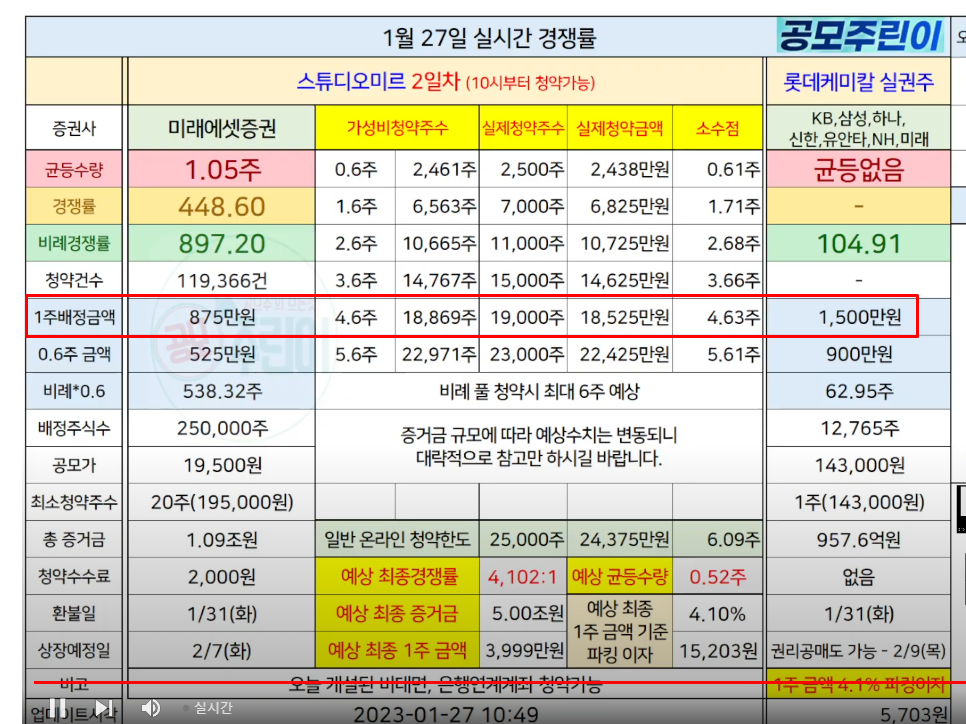The width and height of the screenshot is (966, 724).
Task: Click the '5.00조원' cell
Action: [523, 614]
